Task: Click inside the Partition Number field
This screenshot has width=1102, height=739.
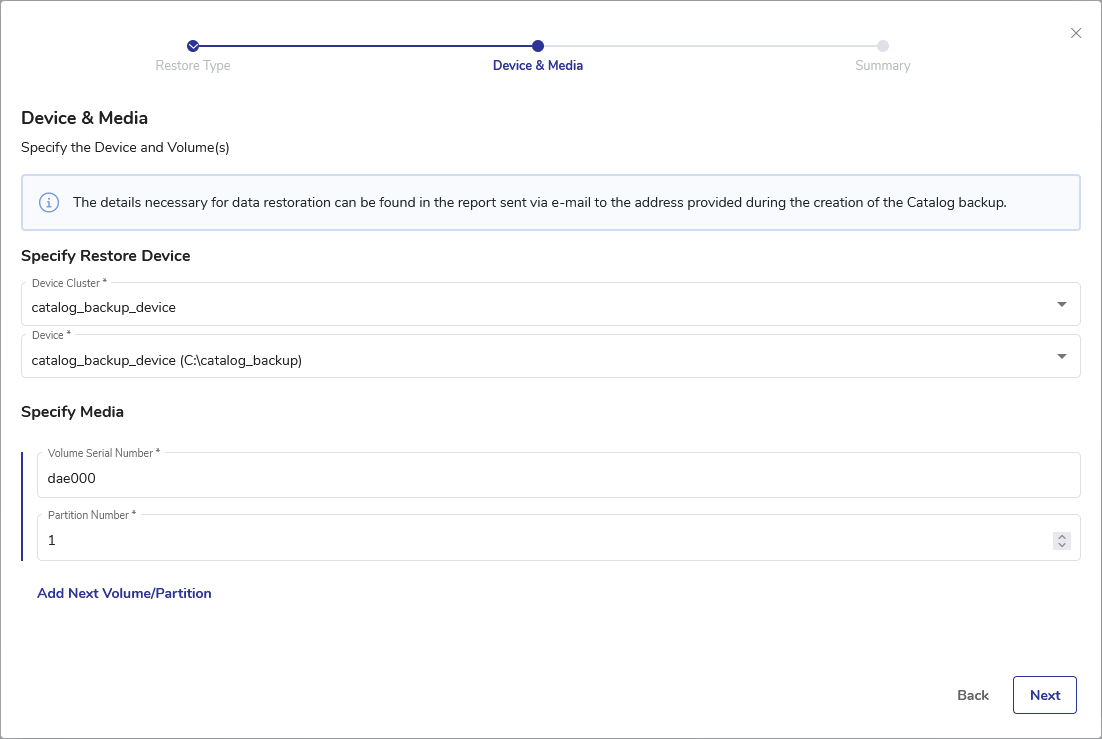Action: [x=540, y=540]
